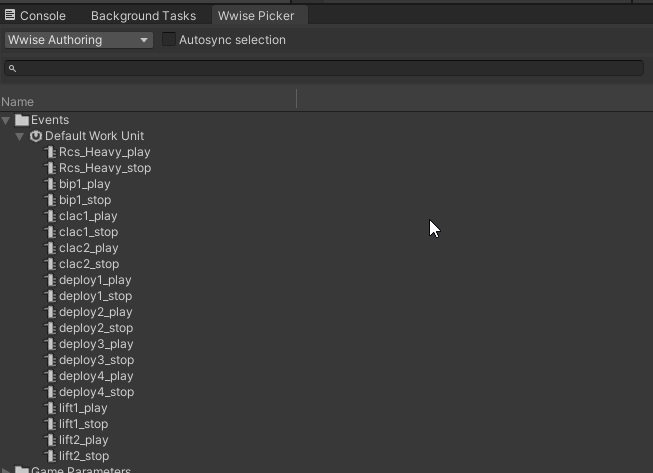Click the deploy2_stop event icon
This screenshot has width=653, height=473.
click(50, 328)
